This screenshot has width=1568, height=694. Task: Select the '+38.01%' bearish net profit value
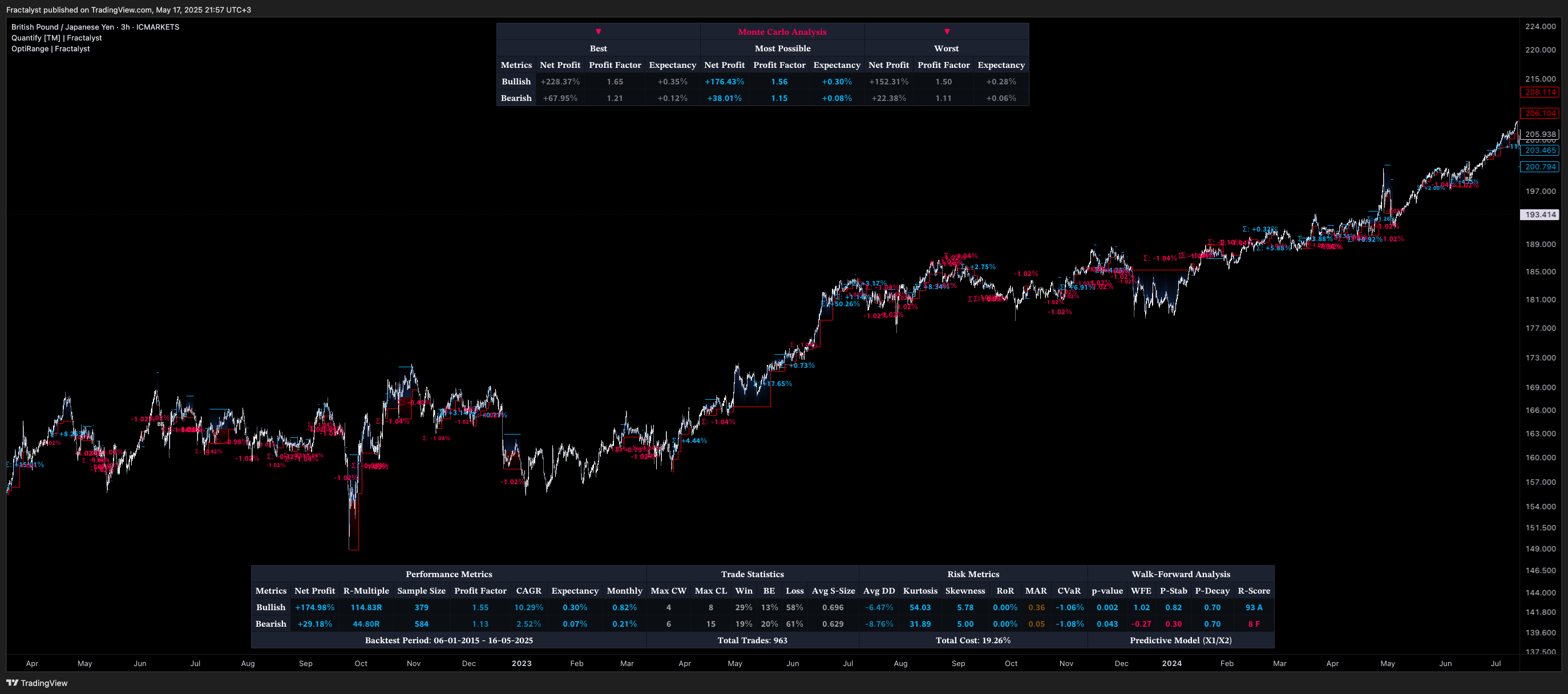pos(724,98)
